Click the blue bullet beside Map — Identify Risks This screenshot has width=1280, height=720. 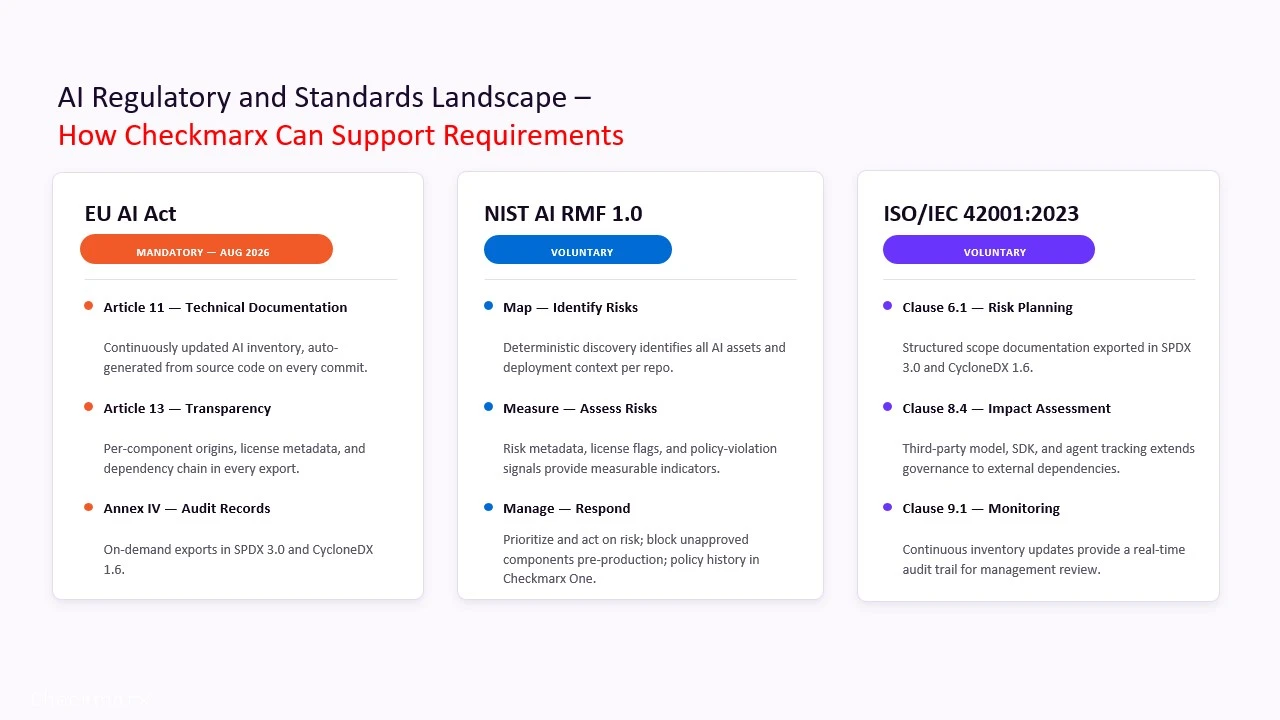click(x=489, y=306)
